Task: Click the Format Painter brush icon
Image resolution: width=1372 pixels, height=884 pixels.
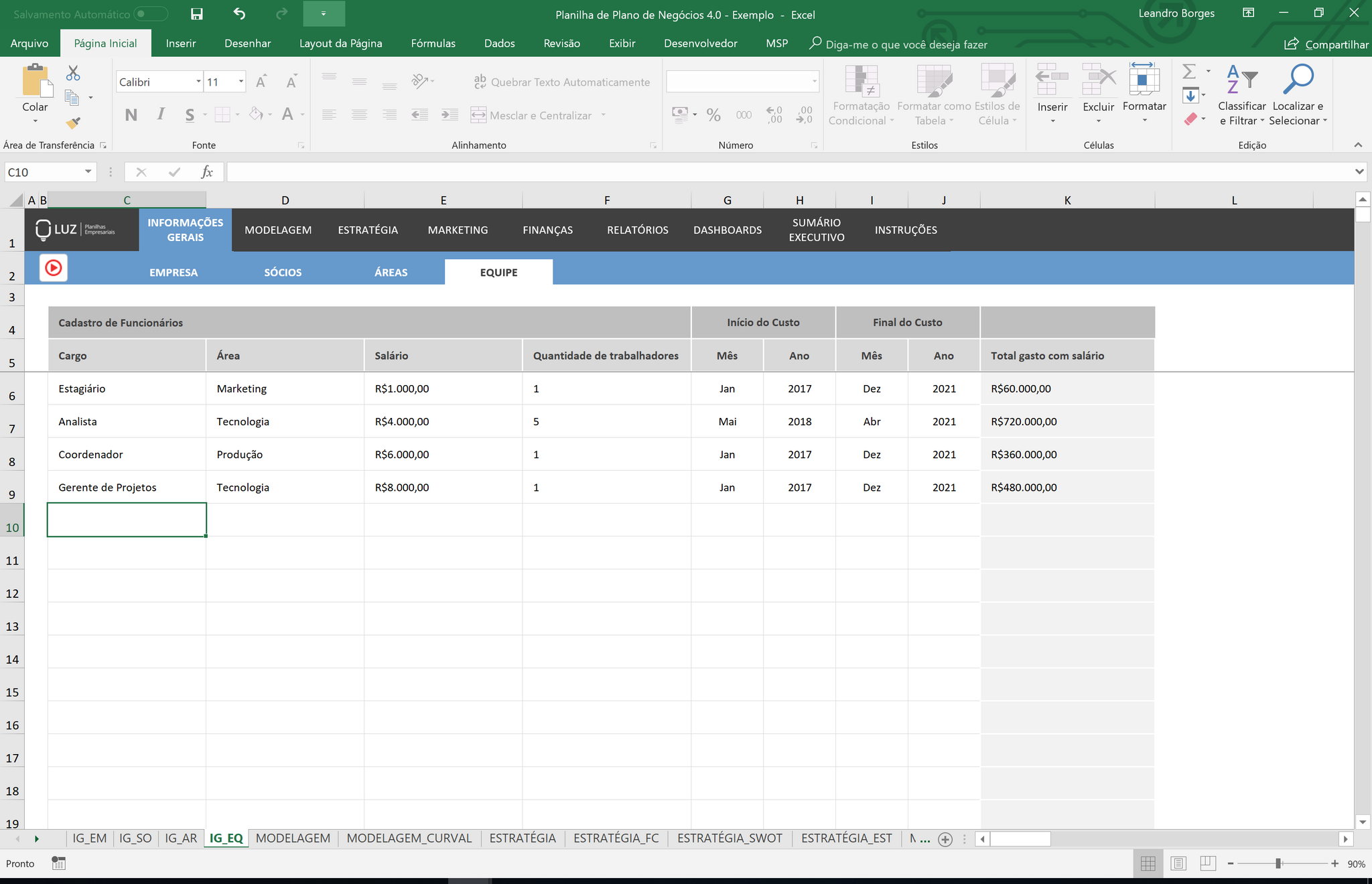Action: pyautogui.click(x=73, y=123)
